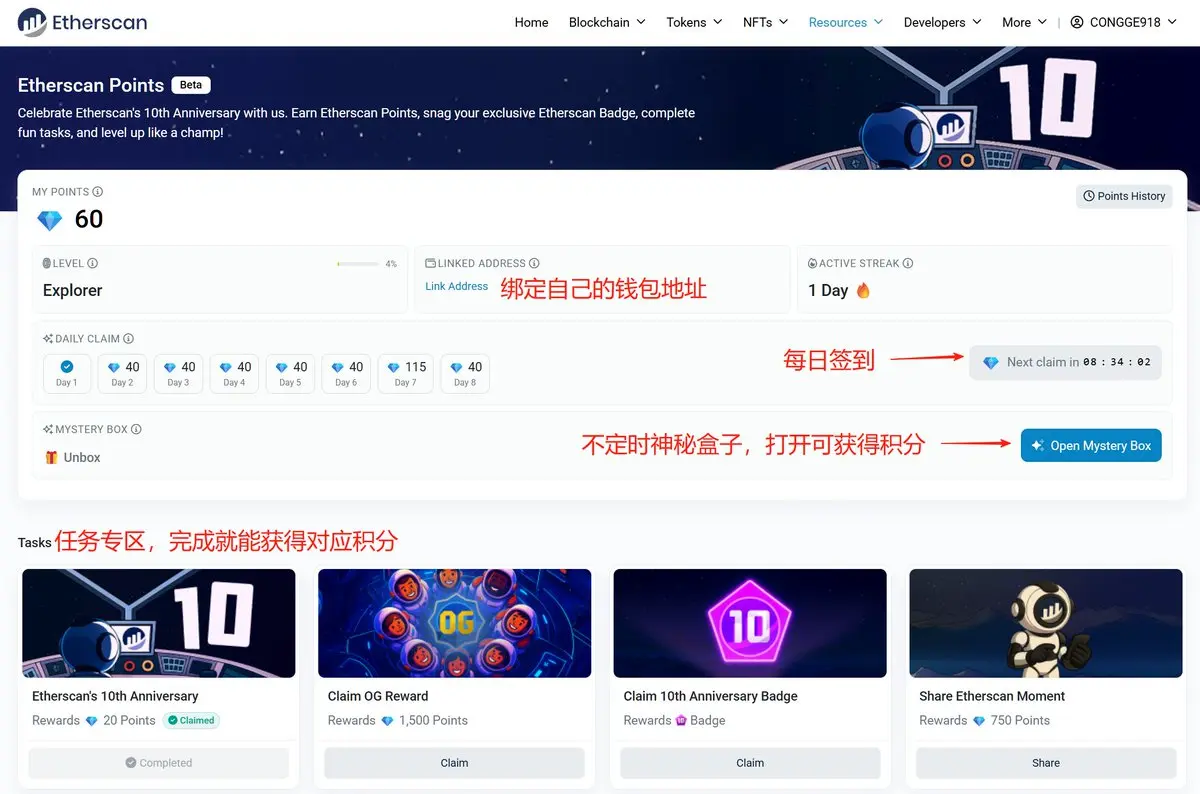Click the Etherscan Points heading
Screen dimensions: 1200x794
(x=91, y=85)
